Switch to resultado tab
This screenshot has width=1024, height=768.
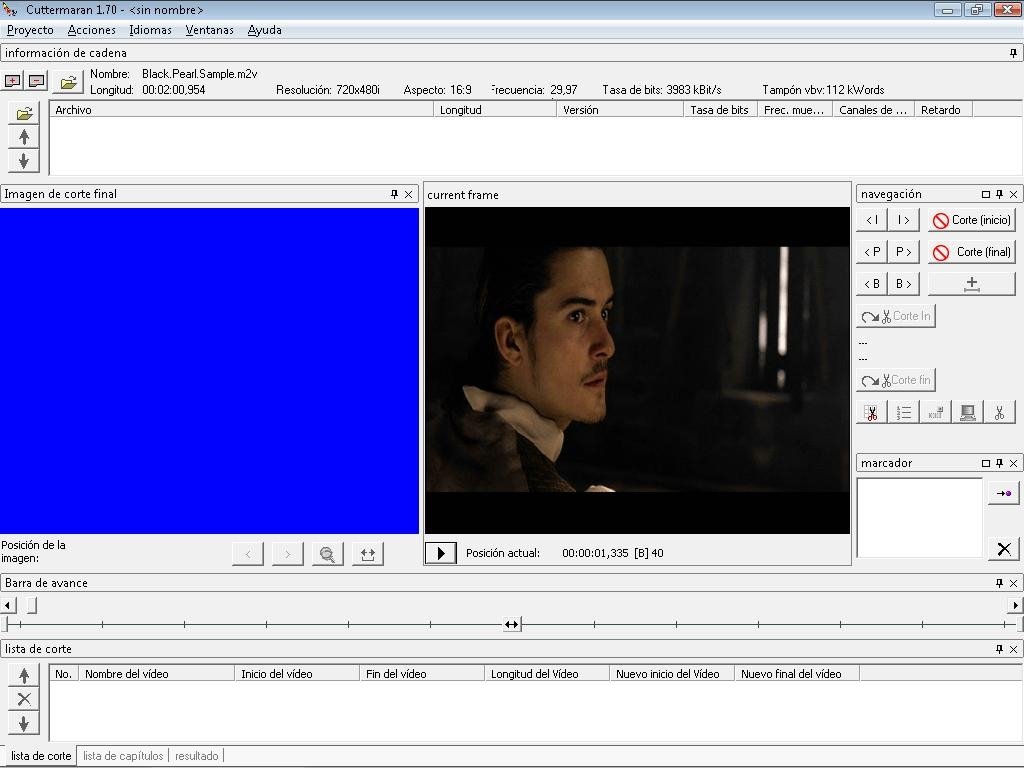coord(197,756)
